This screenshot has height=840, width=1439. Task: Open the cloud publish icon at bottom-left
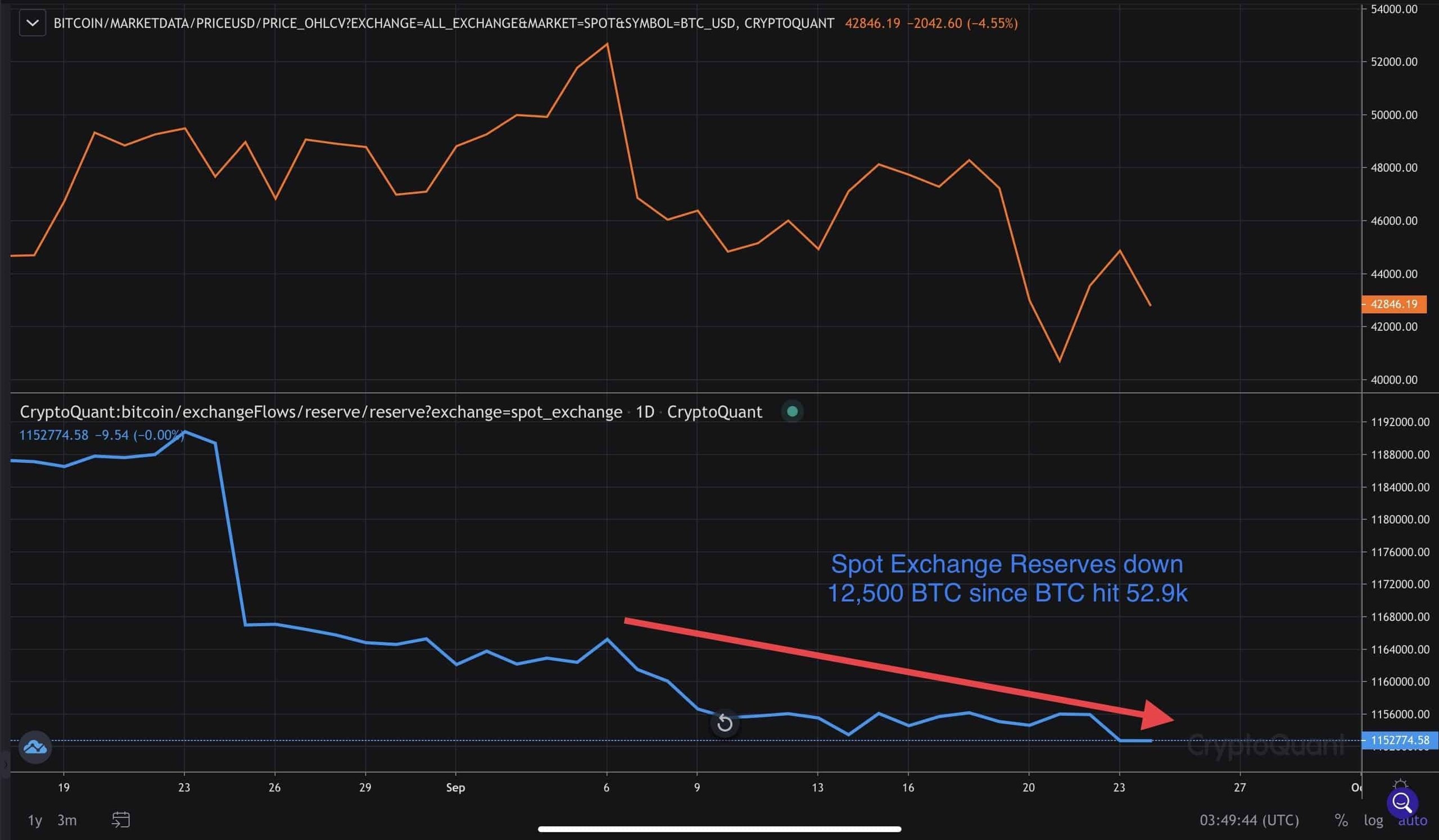click(35, 747)
